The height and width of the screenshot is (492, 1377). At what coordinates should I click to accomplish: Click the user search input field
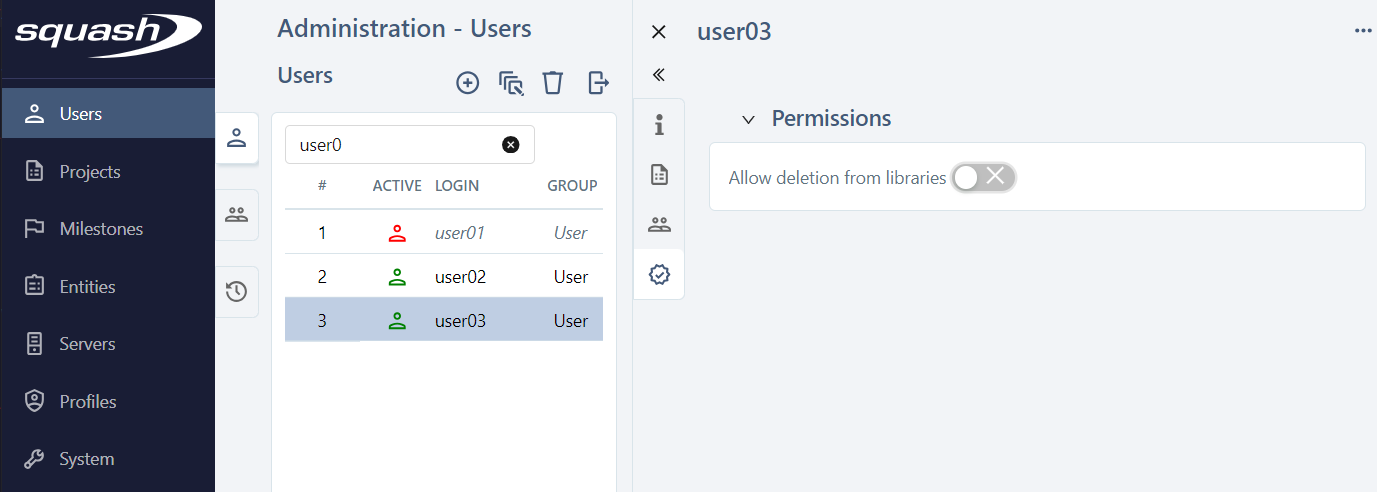pos(395,145)
